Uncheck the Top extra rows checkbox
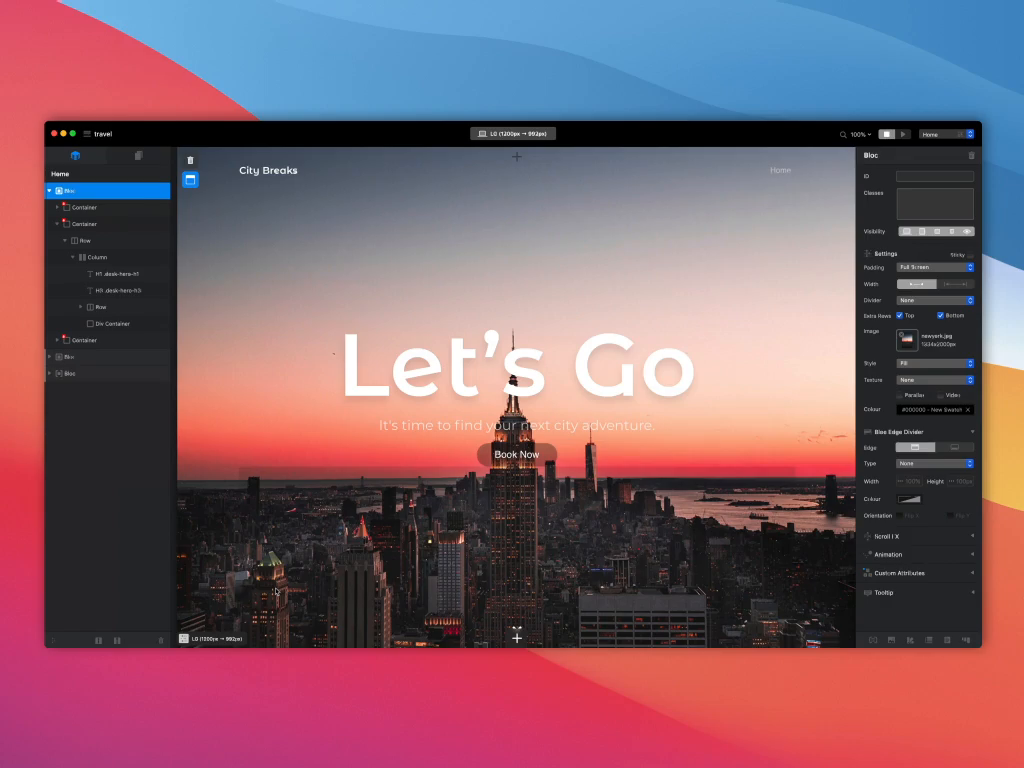Viewport: 1024px width, 768px height. [899, 315]
